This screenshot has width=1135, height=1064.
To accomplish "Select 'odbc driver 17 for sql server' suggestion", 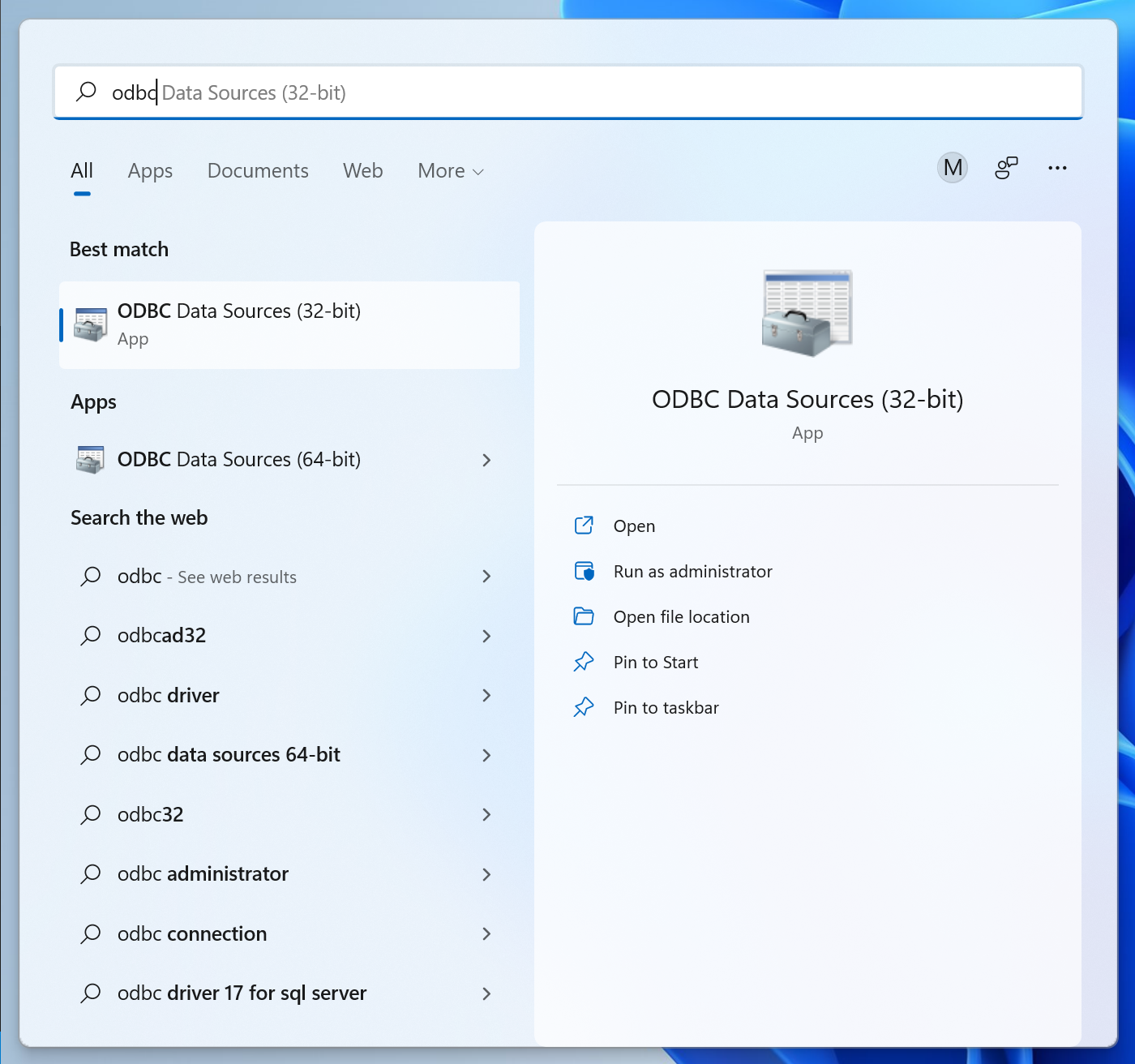I will click(289, 993).
